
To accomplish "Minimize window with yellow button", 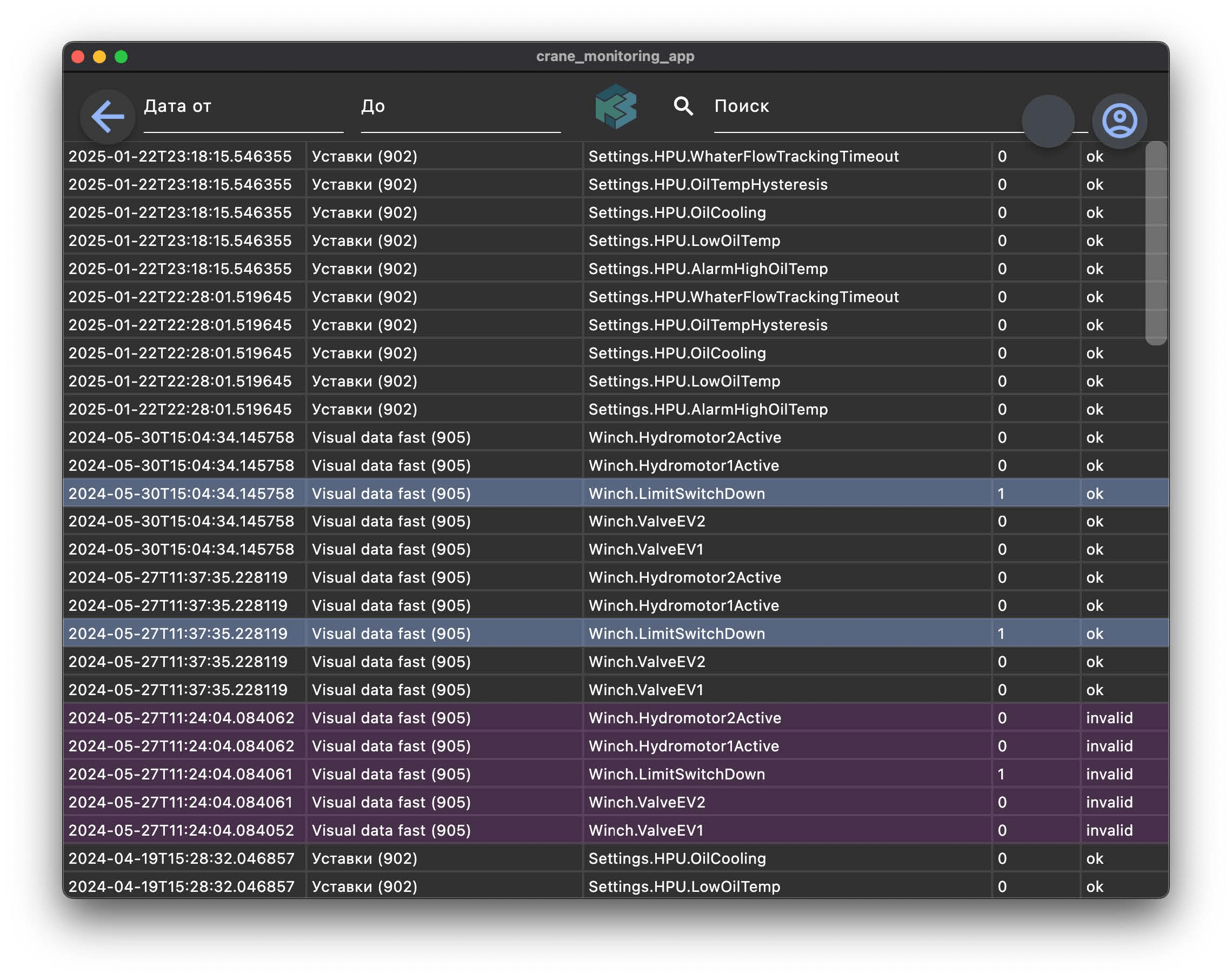I will tap(99, 57).
